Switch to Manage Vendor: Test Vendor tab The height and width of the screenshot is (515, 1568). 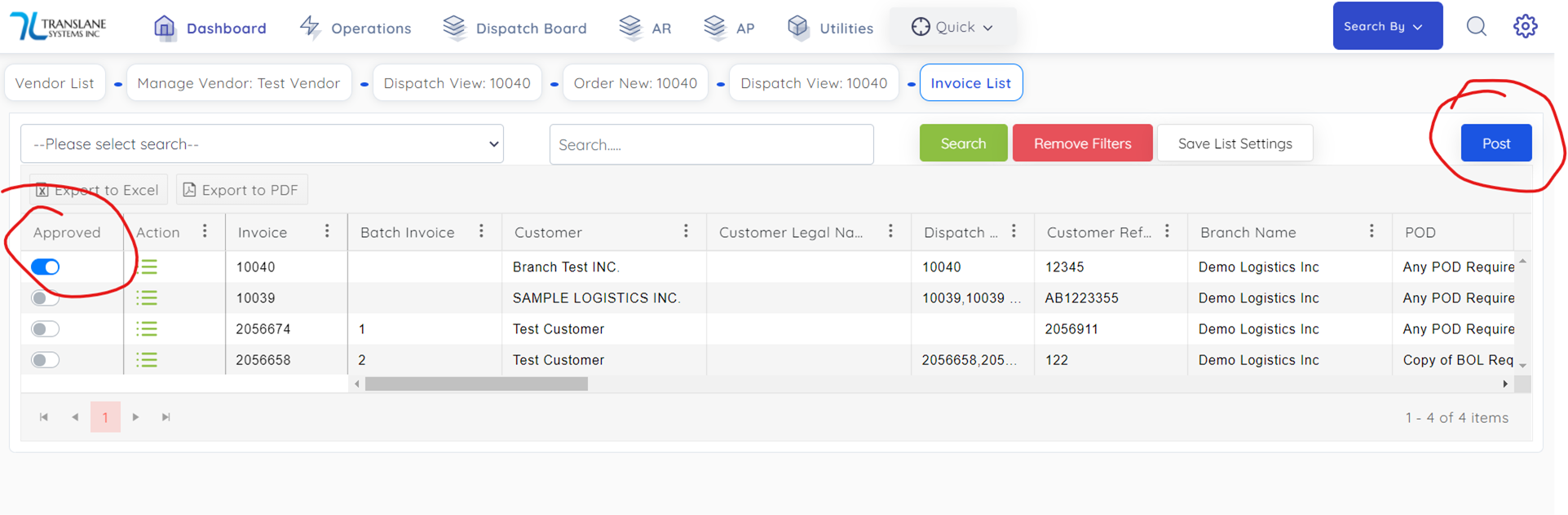pyautogui.click(x=238, y=83)
